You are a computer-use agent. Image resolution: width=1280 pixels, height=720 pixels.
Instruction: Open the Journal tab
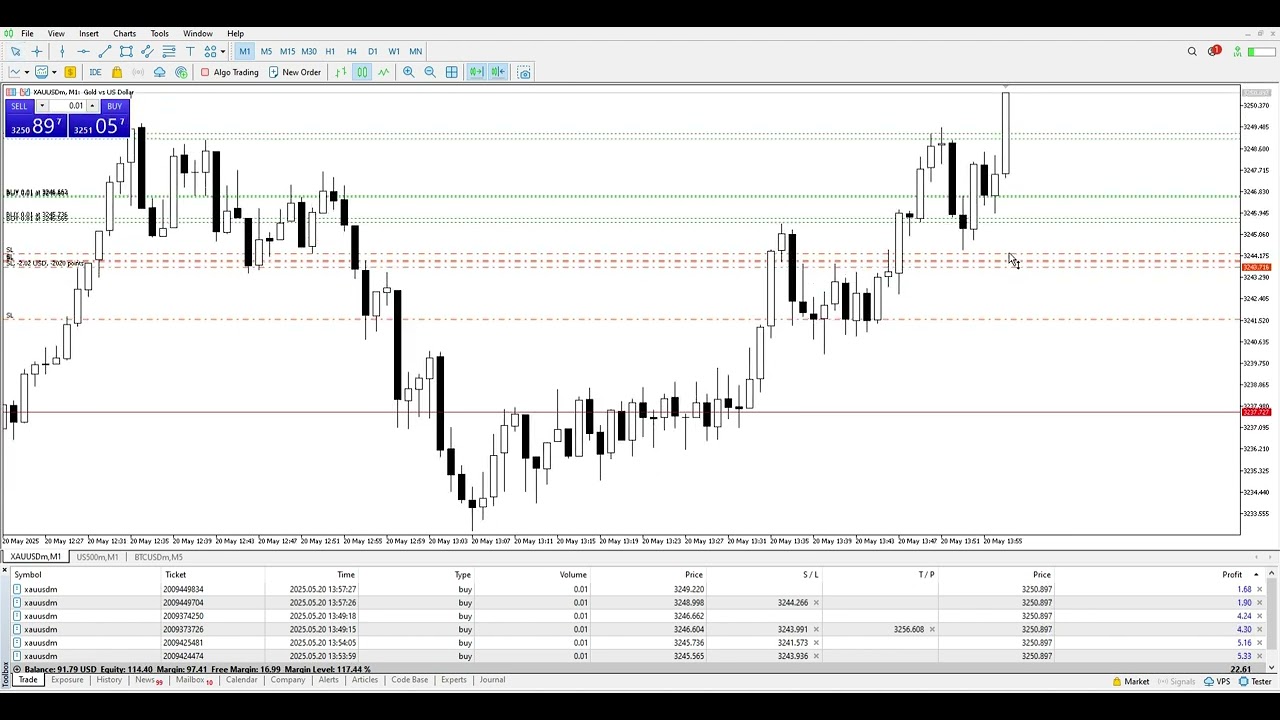[x=492, y=680]
